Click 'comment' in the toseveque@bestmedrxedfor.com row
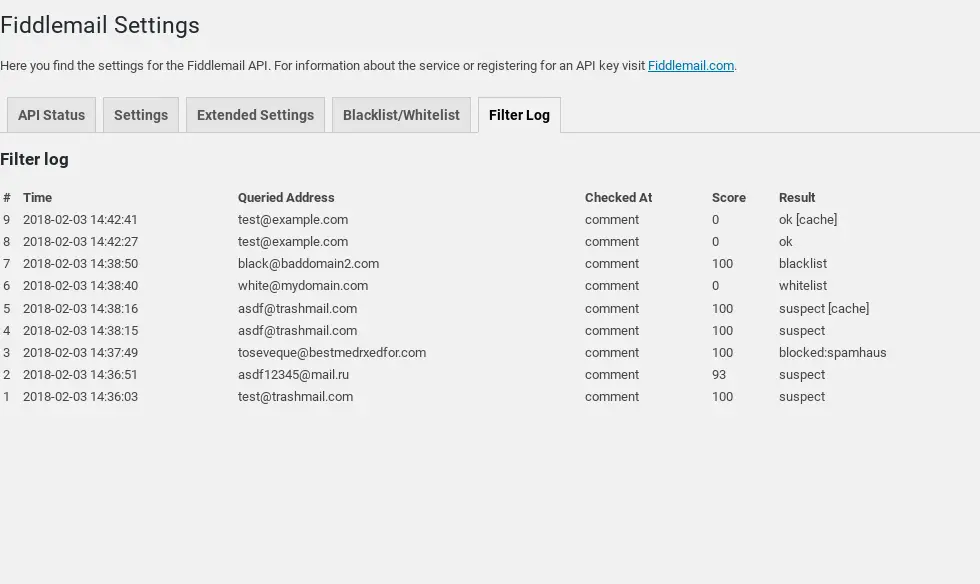 tap(612, 353)
